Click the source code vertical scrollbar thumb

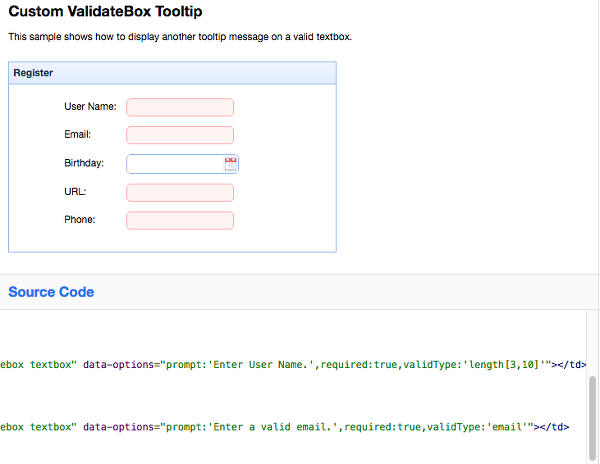592,418
